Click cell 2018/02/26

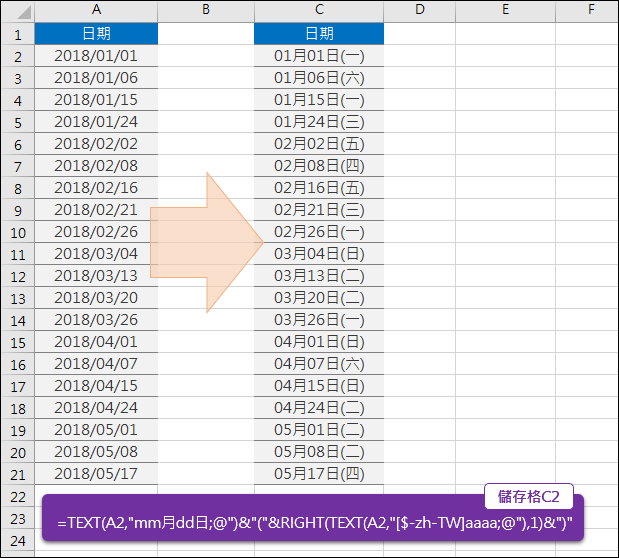(96, 231)
